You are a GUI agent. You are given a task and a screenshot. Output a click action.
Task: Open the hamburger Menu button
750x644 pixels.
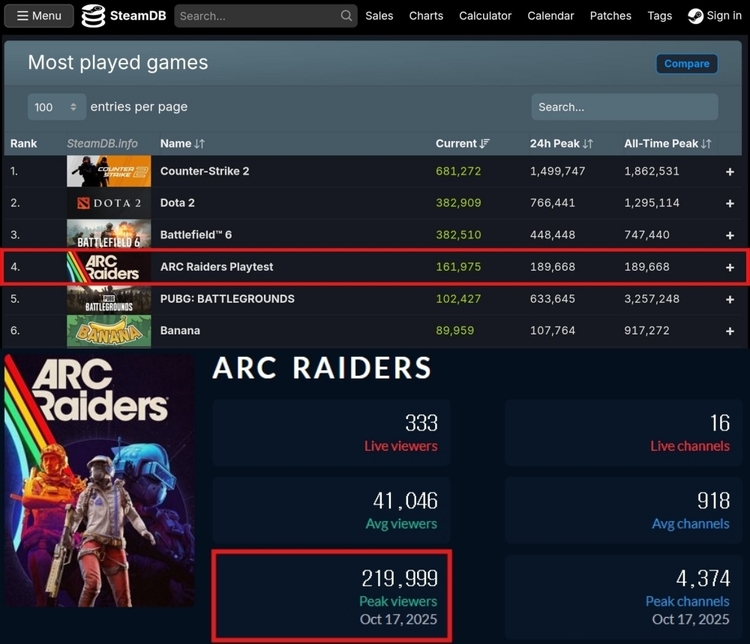39,16
